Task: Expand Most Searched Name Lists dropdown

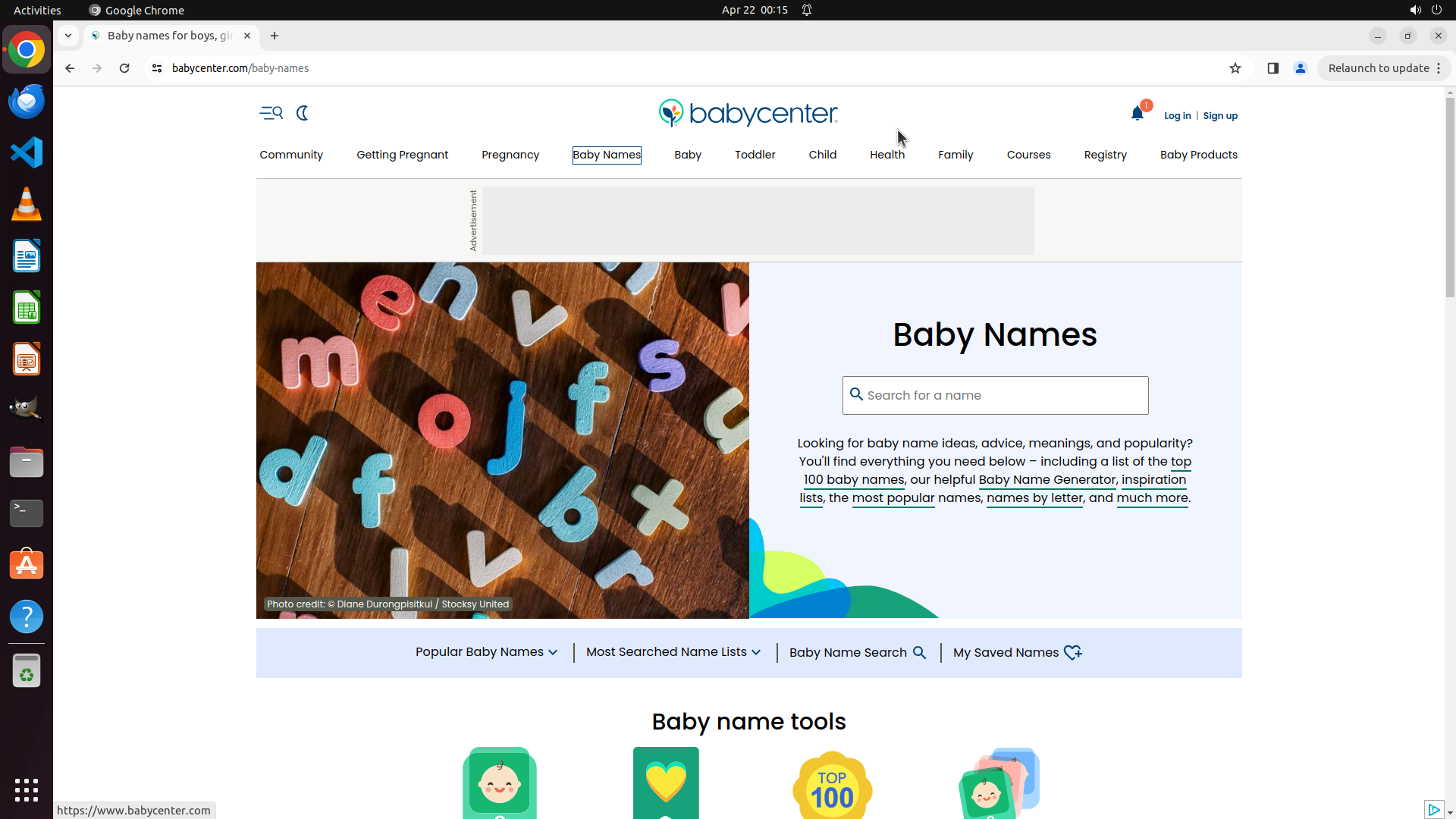Action: (x=673, y=652)
